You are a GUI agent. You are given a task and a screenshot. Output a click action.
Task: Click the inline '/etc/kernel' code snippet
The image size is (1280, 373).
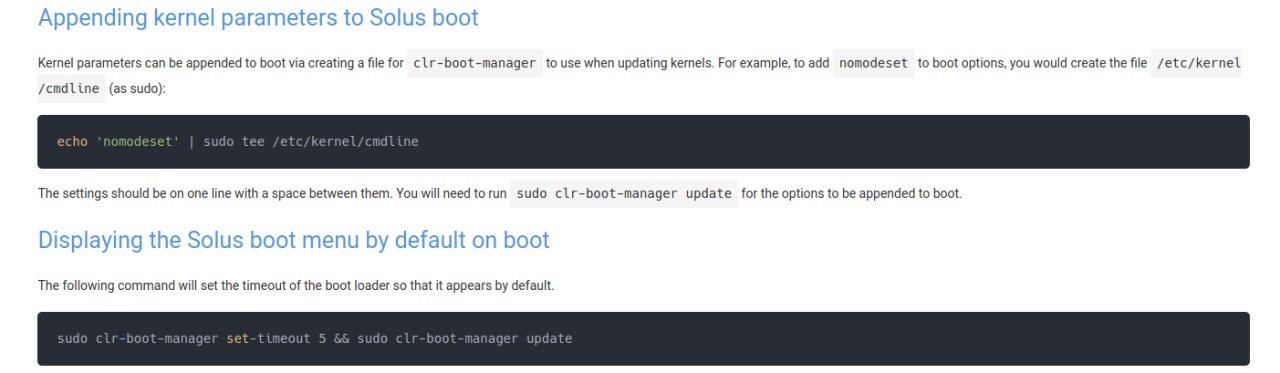click(1197, 63)
